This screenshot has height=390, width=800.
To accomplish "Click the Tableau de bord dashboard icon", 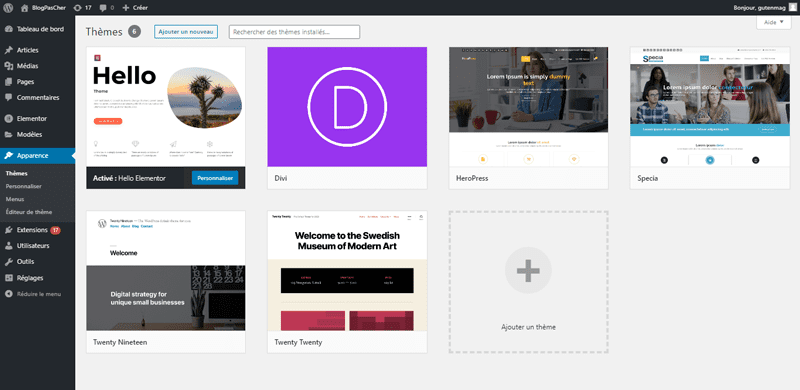I will [x=9, y=29].
